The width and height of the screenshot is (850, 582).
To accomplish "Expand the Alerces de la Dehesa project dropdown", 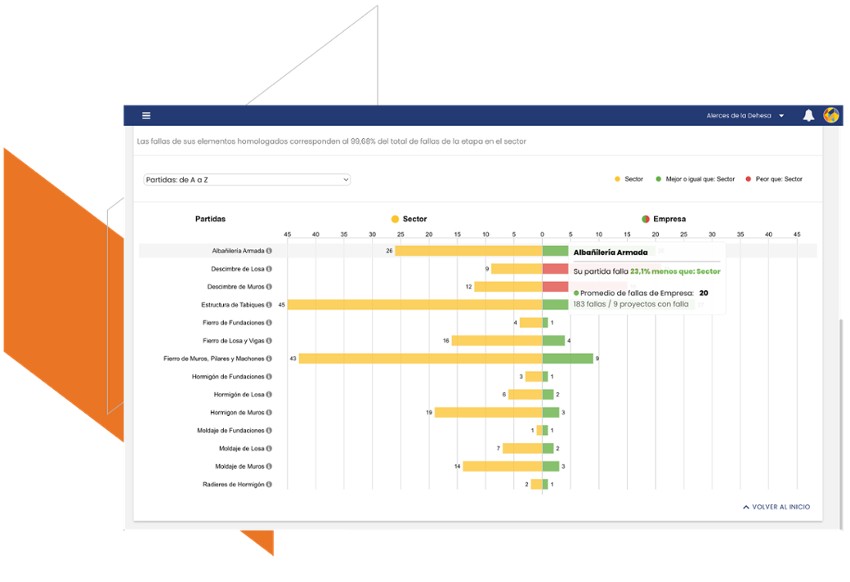I will coord(745,116).
